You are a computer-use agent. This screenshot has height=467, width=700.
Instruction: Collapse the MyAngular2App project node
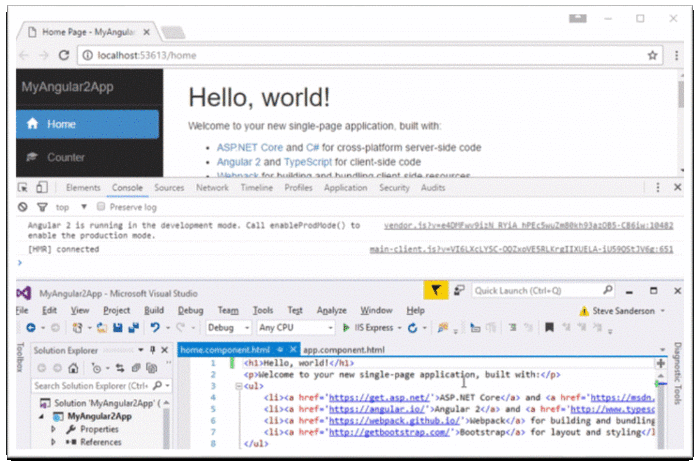tap(41, 416)
